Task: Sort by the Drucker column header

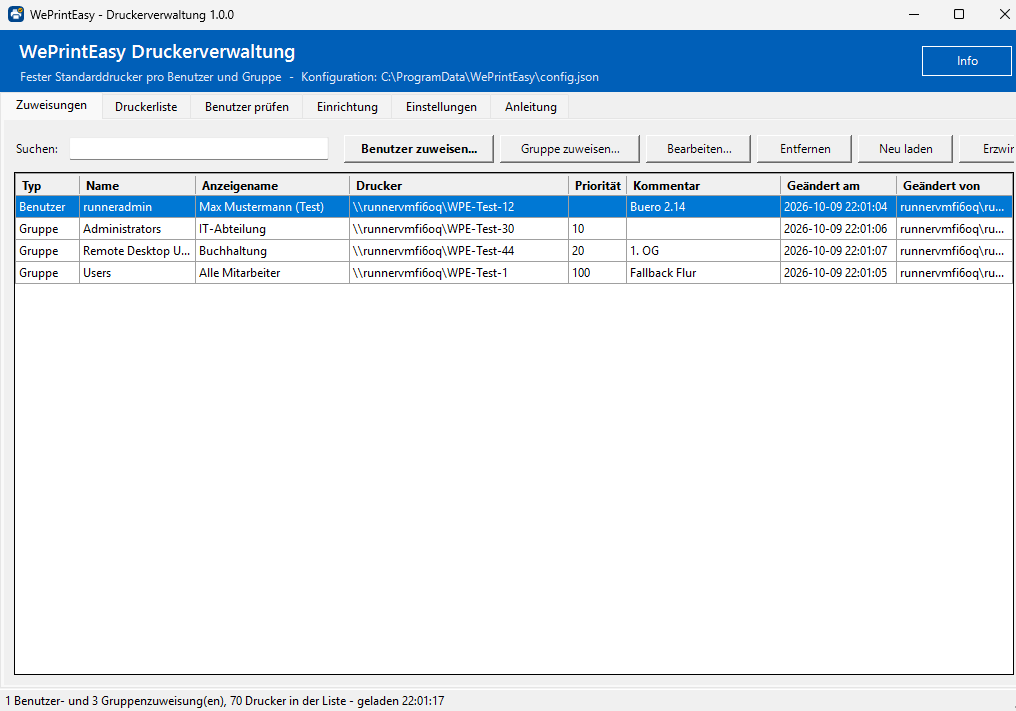Action: [459, 185]
